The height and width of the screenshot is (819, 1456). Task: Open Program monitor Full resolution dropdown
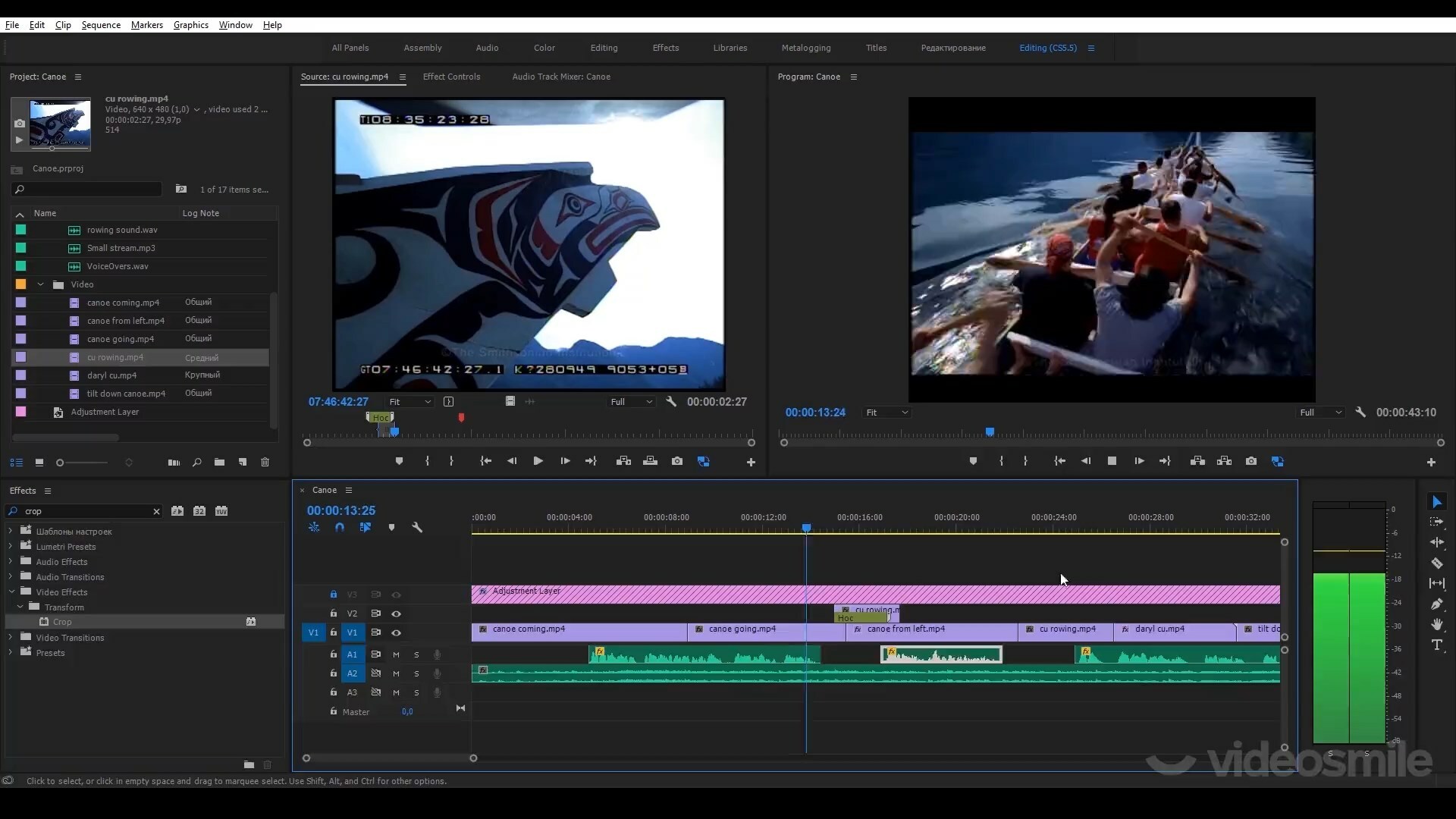(x=1320, y=413)
